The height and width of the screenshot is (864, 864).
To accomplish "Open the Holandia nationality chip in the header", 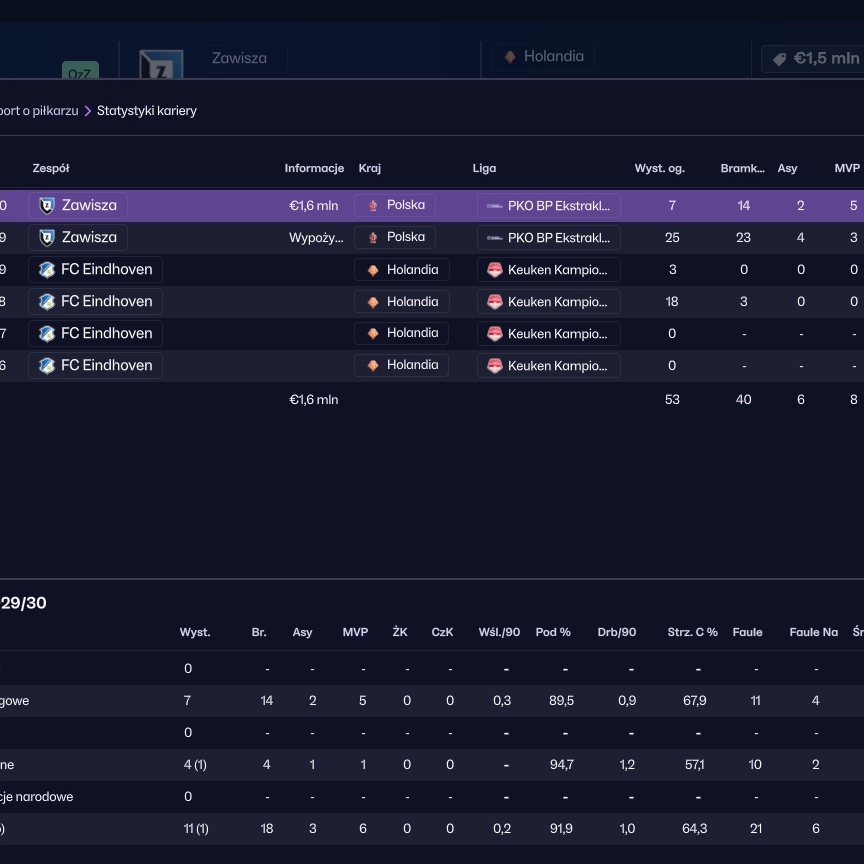I will tap(543, 57).
